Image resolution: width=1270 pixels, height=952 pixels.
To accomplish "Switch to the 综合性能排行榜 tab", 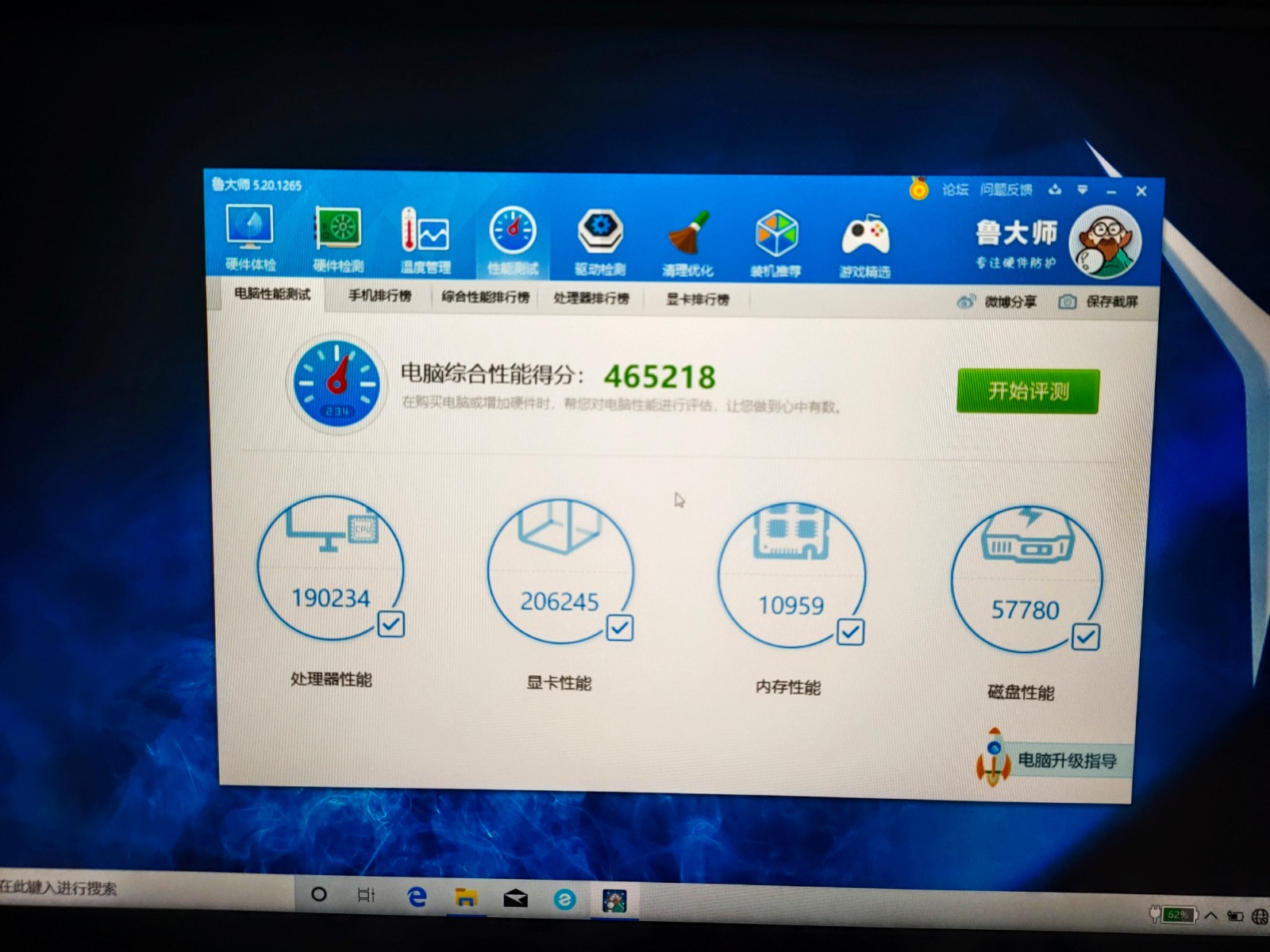I will click(486, 297).
